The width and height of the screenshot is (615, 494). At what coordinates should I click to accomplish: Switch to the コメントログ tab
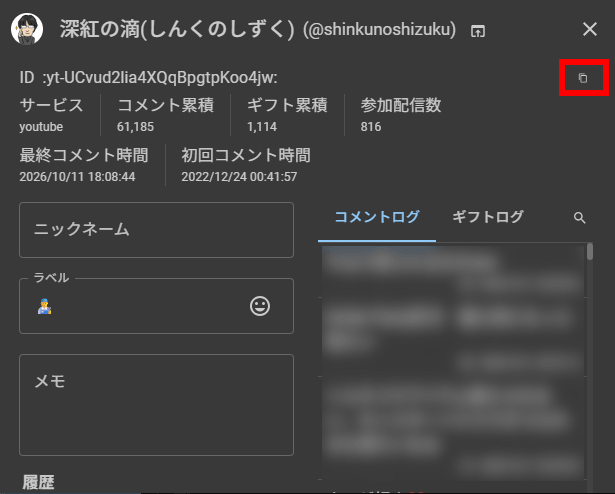(x=377, y=217)
